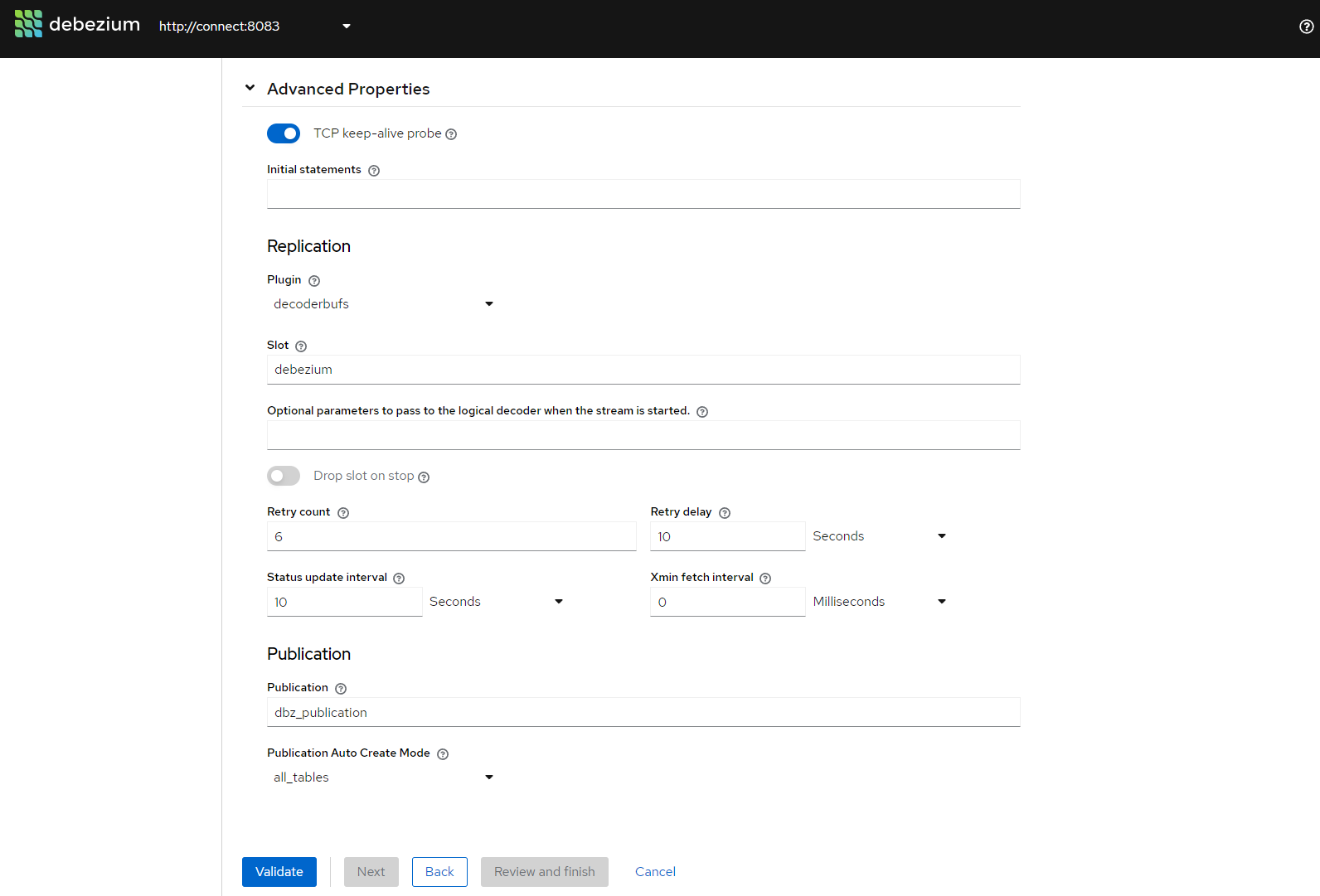Image resolution: width=1320 pixels, height=896 pixels.
Task: Show help for Status update interval
Action: (x=399, y=579)
